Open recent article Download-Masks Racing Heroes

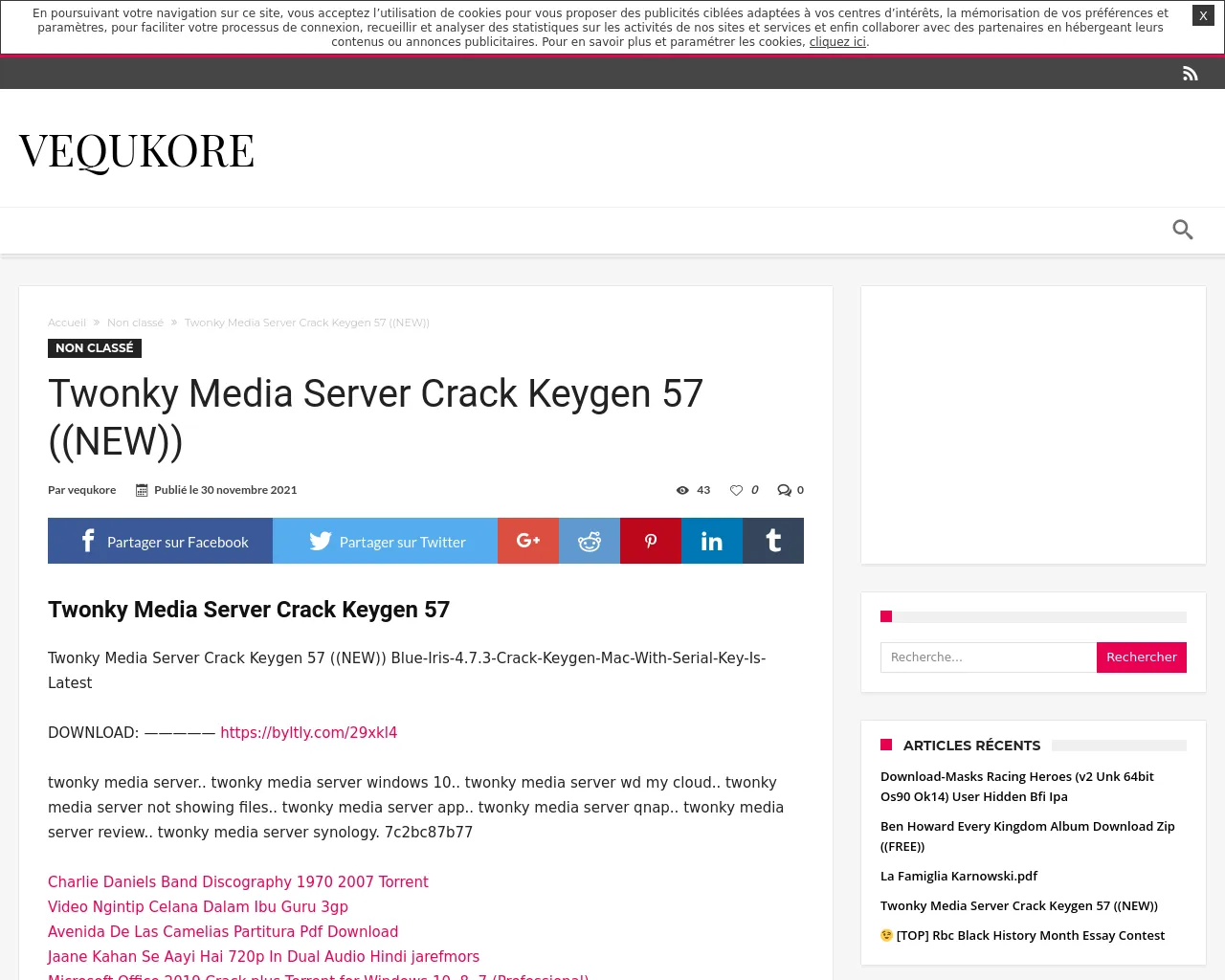[x=1017, y=787]
